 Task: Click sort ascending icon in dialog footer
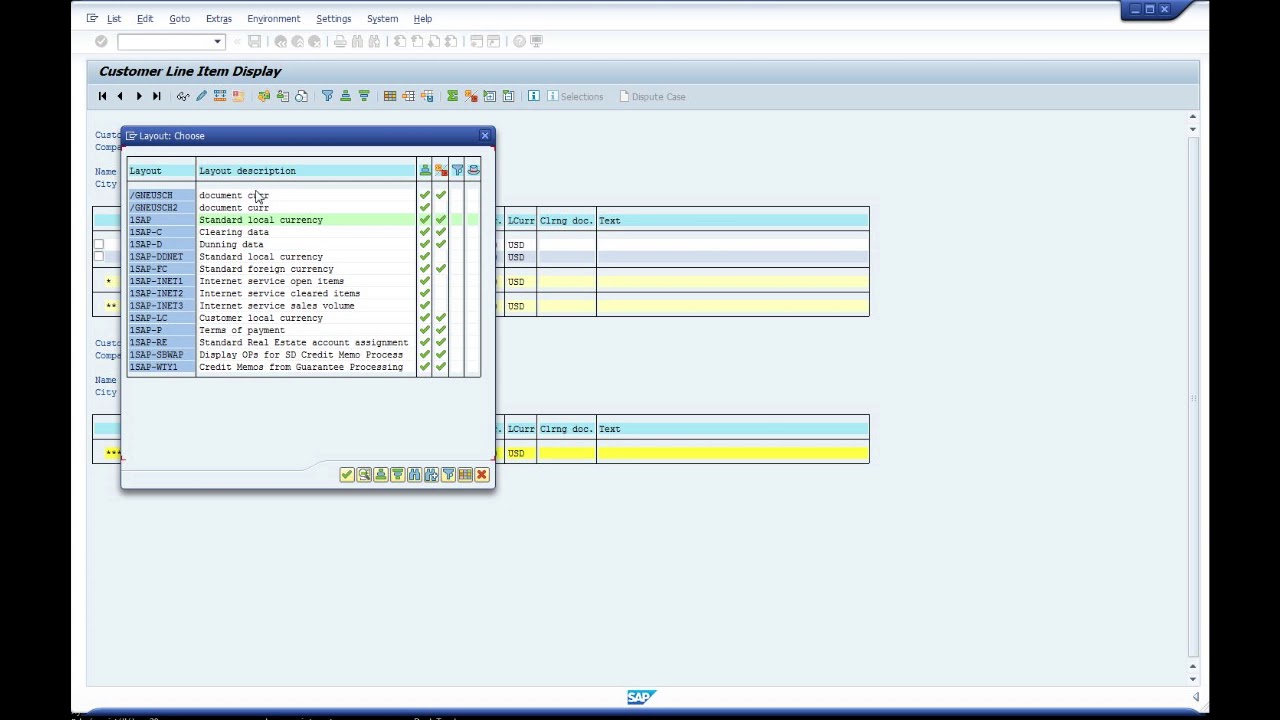tap(381, 474)
